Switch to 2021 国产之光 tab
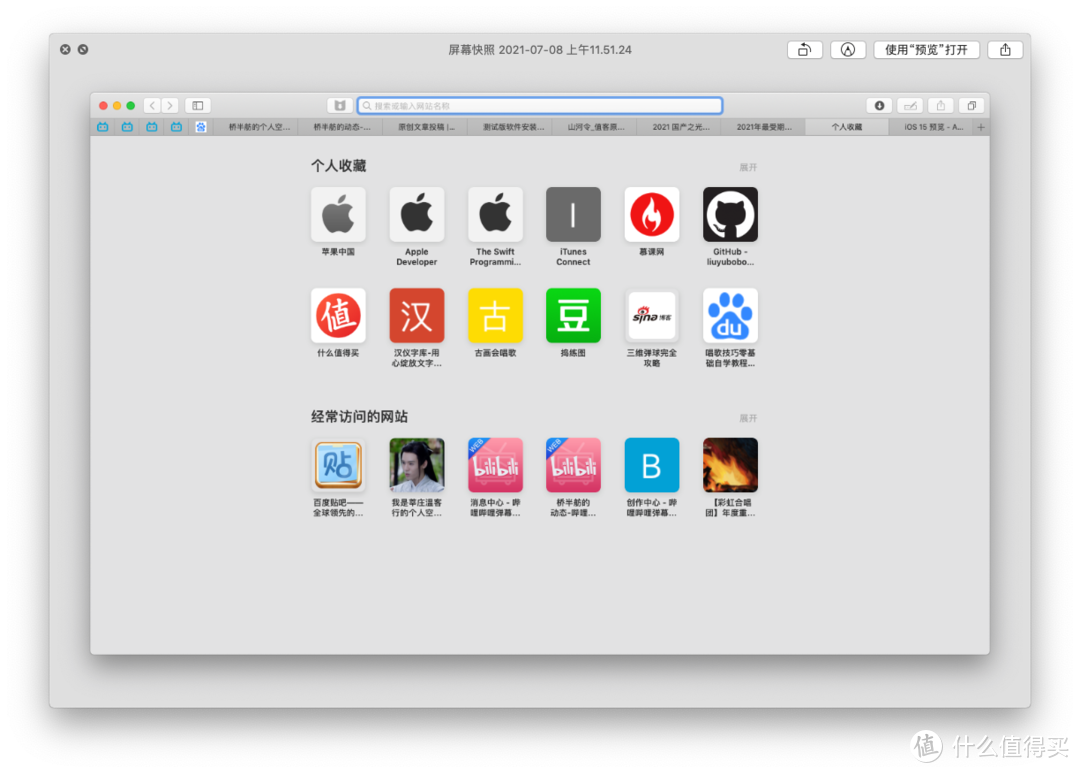This screenshot has width=1080, height=773. [681, 127]
